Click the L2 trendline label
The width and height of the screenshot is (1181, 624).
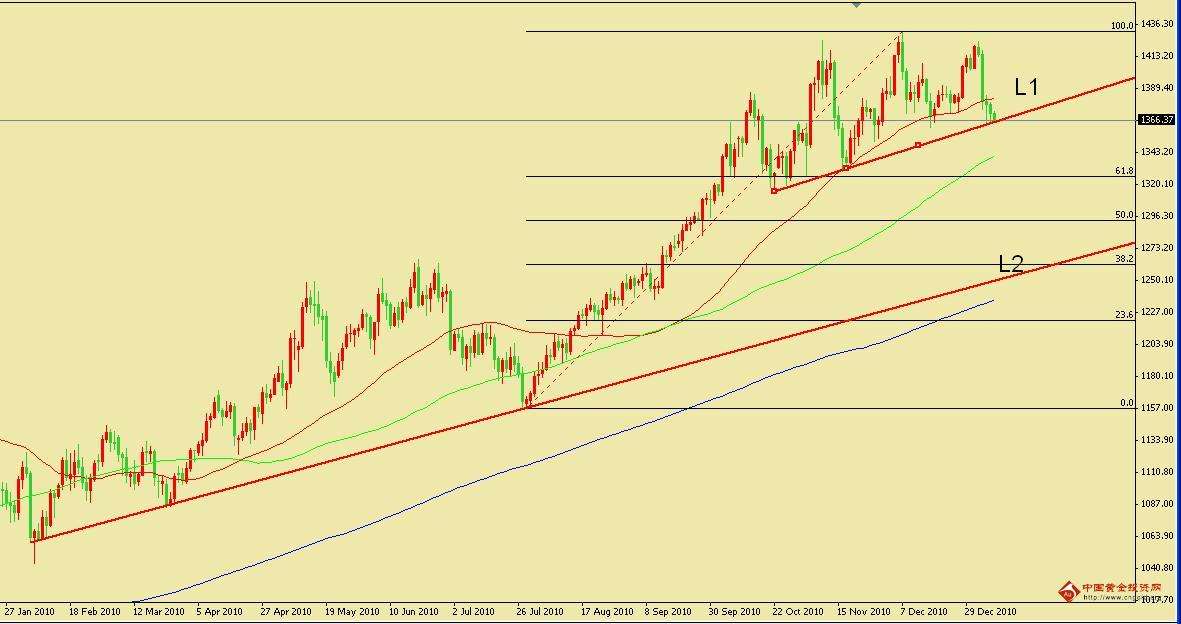[x=1011, y=265]
